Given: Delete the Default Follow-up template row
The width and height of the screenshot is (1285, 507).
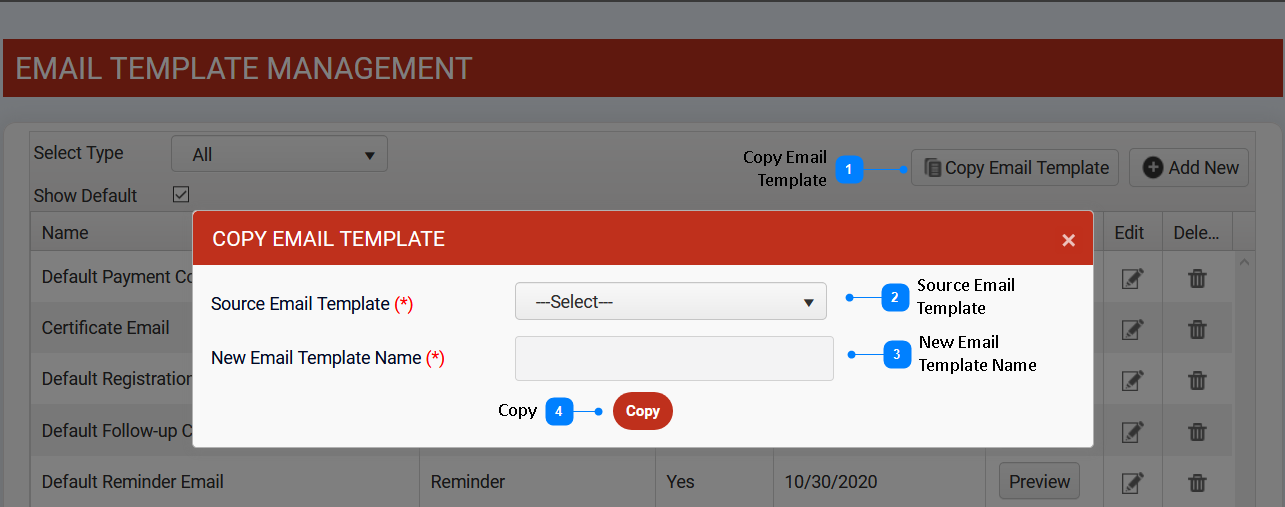Looking at the screenshot, I should (x=1197, y=431).
